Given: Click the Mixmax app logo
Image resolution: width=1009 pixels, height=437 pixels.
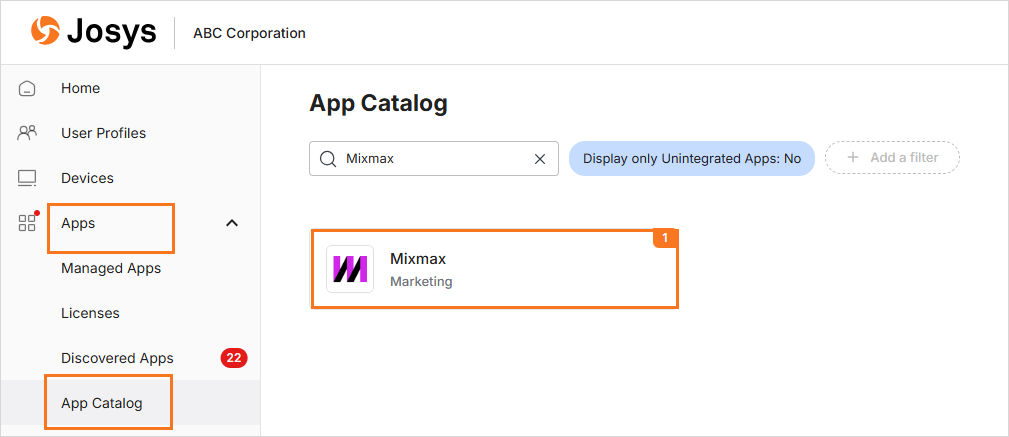Looking at the screenshot, I should tap(350, 269).
